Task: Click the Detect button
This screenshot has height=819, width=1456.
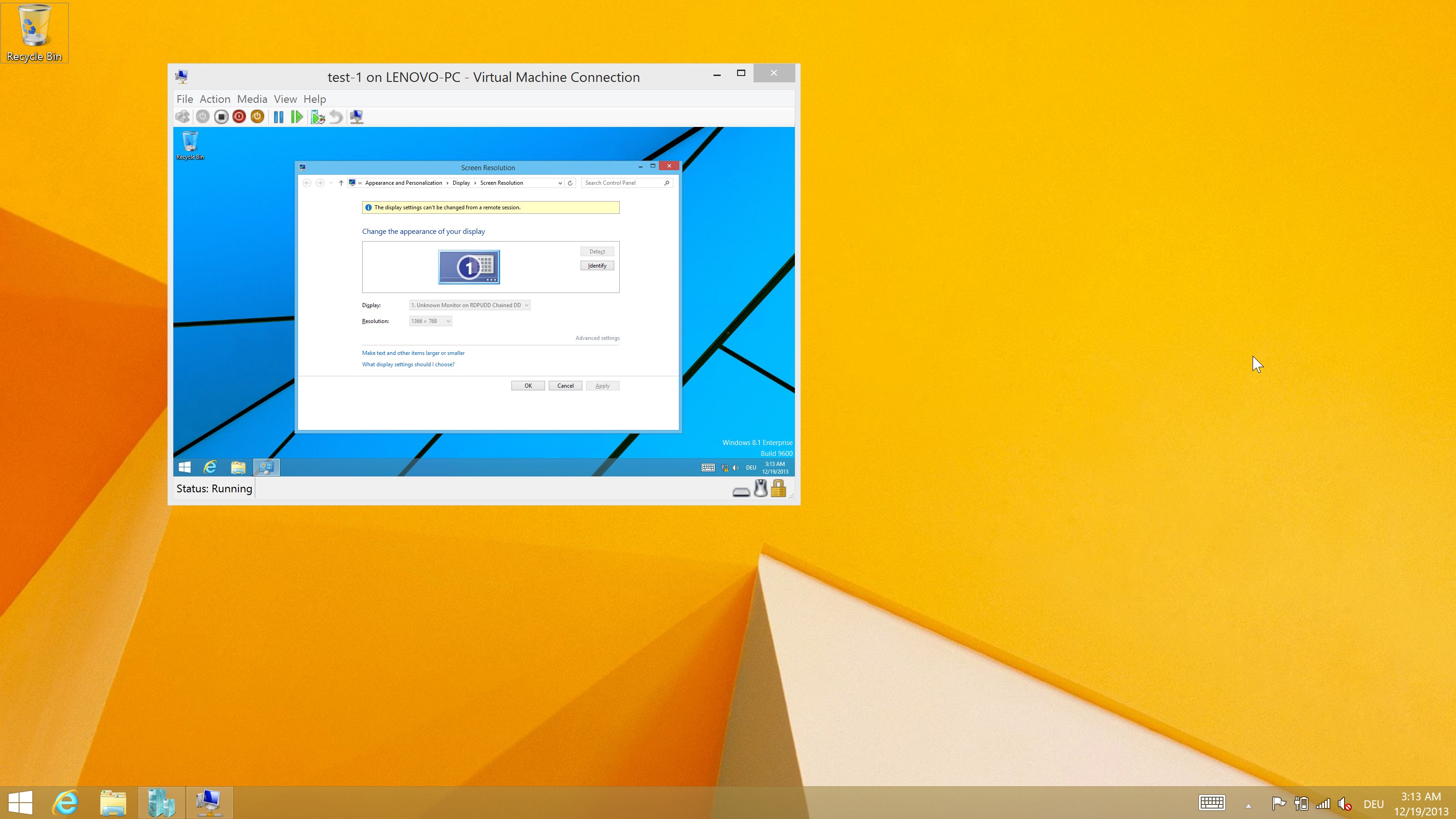Action: coord(597,252)
